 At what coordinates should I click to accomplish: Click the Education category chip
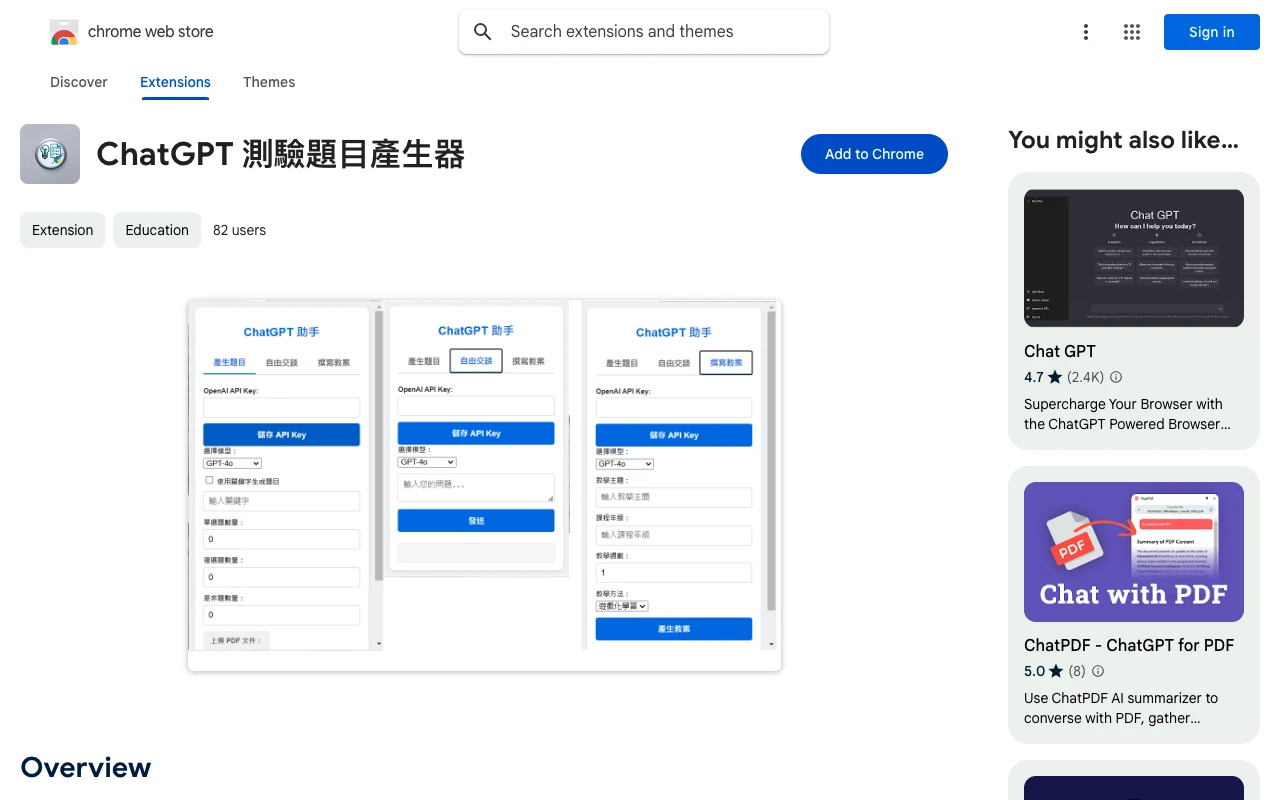(x=156, y=230)
